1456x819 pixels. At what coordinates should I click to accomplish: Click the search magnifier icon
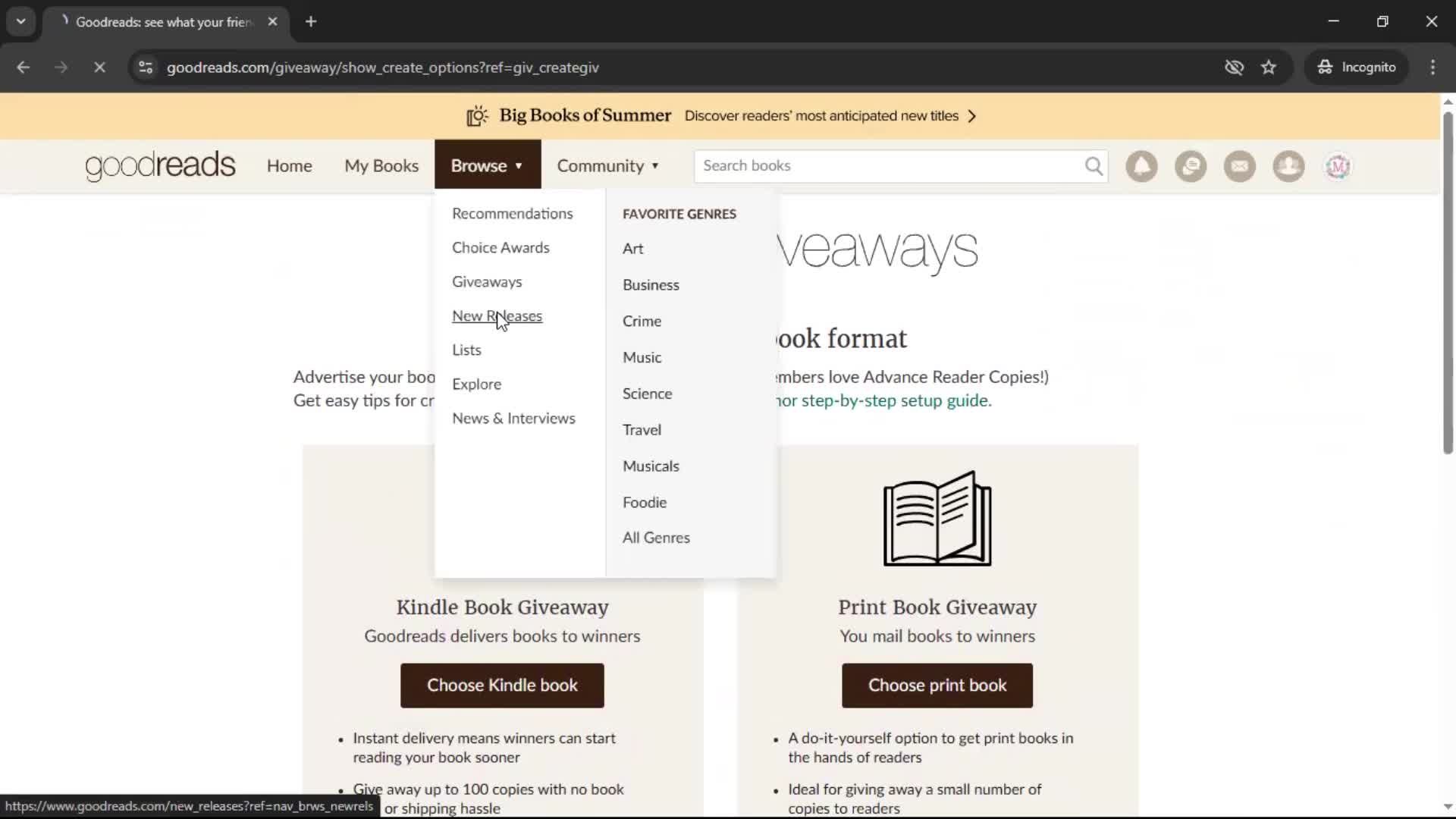point(1094,166)
